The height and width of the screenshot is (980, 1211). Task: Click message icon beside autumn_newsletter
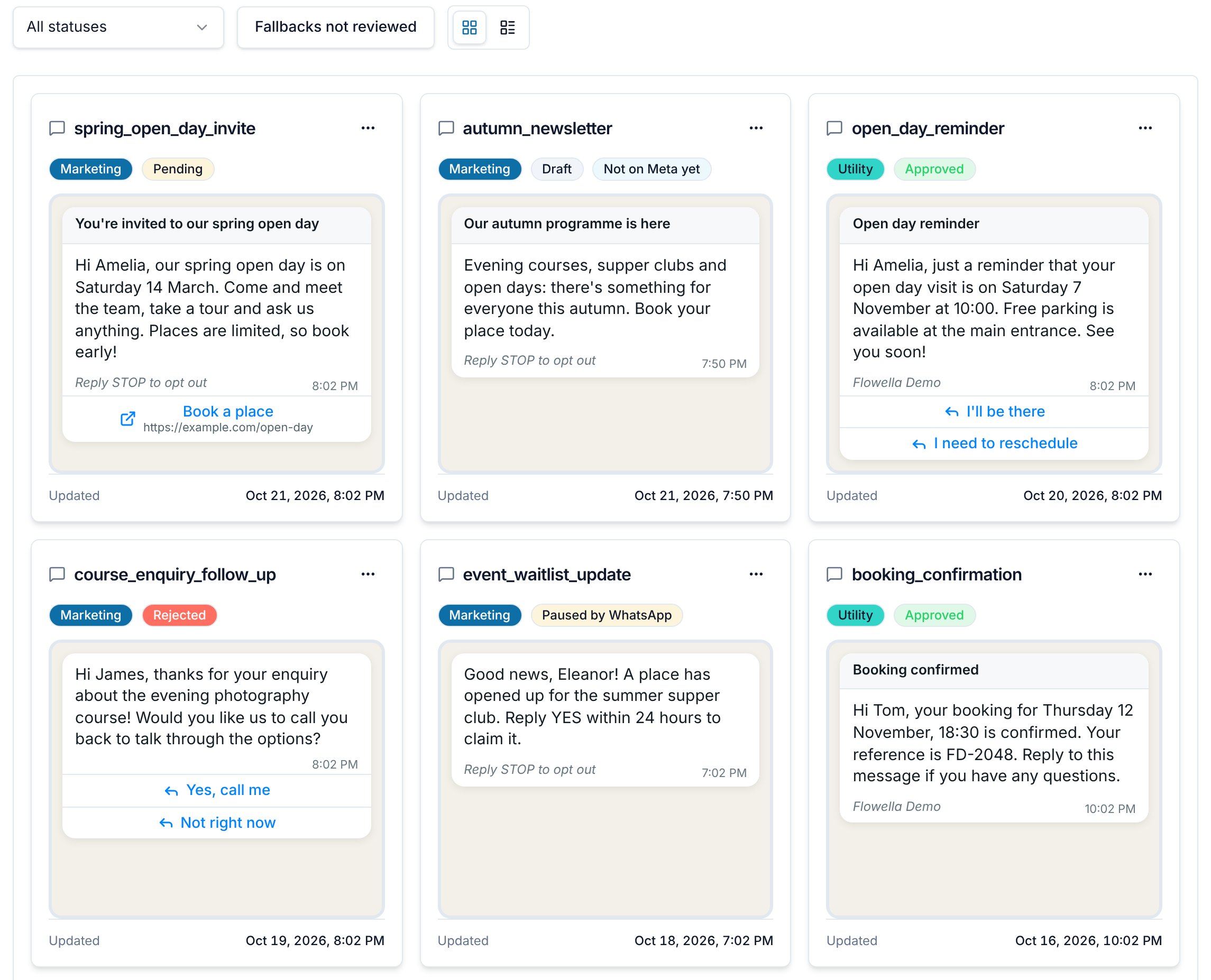point(446,128)
